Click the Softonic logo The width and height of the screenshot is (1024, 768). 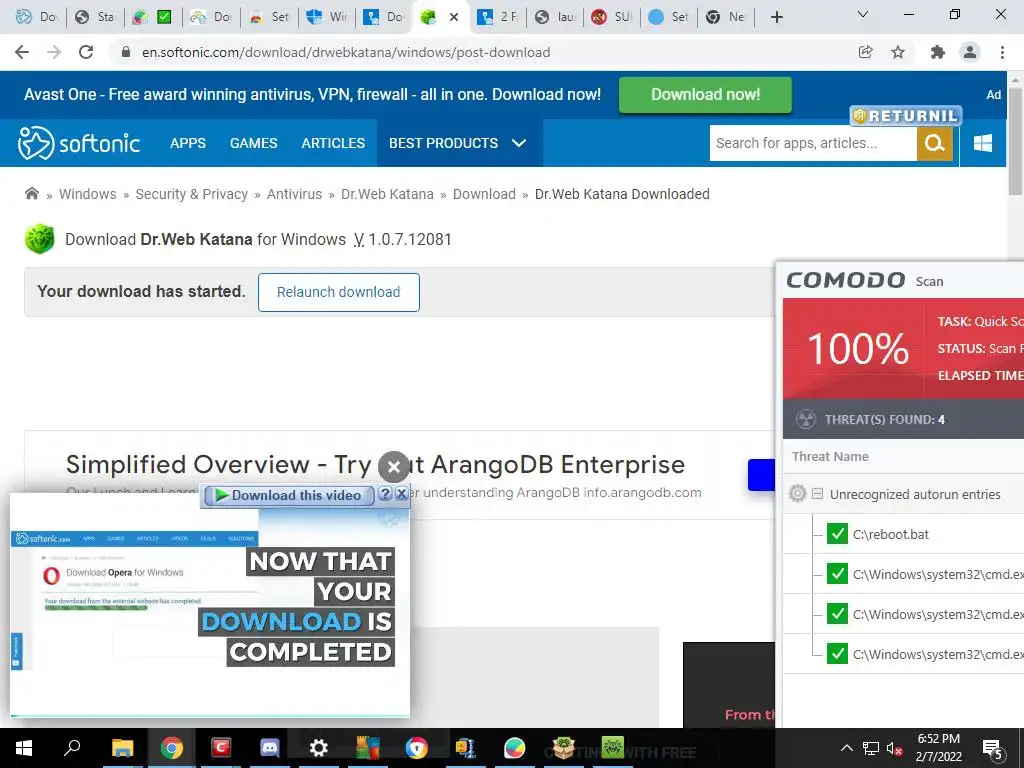(78, 143)
